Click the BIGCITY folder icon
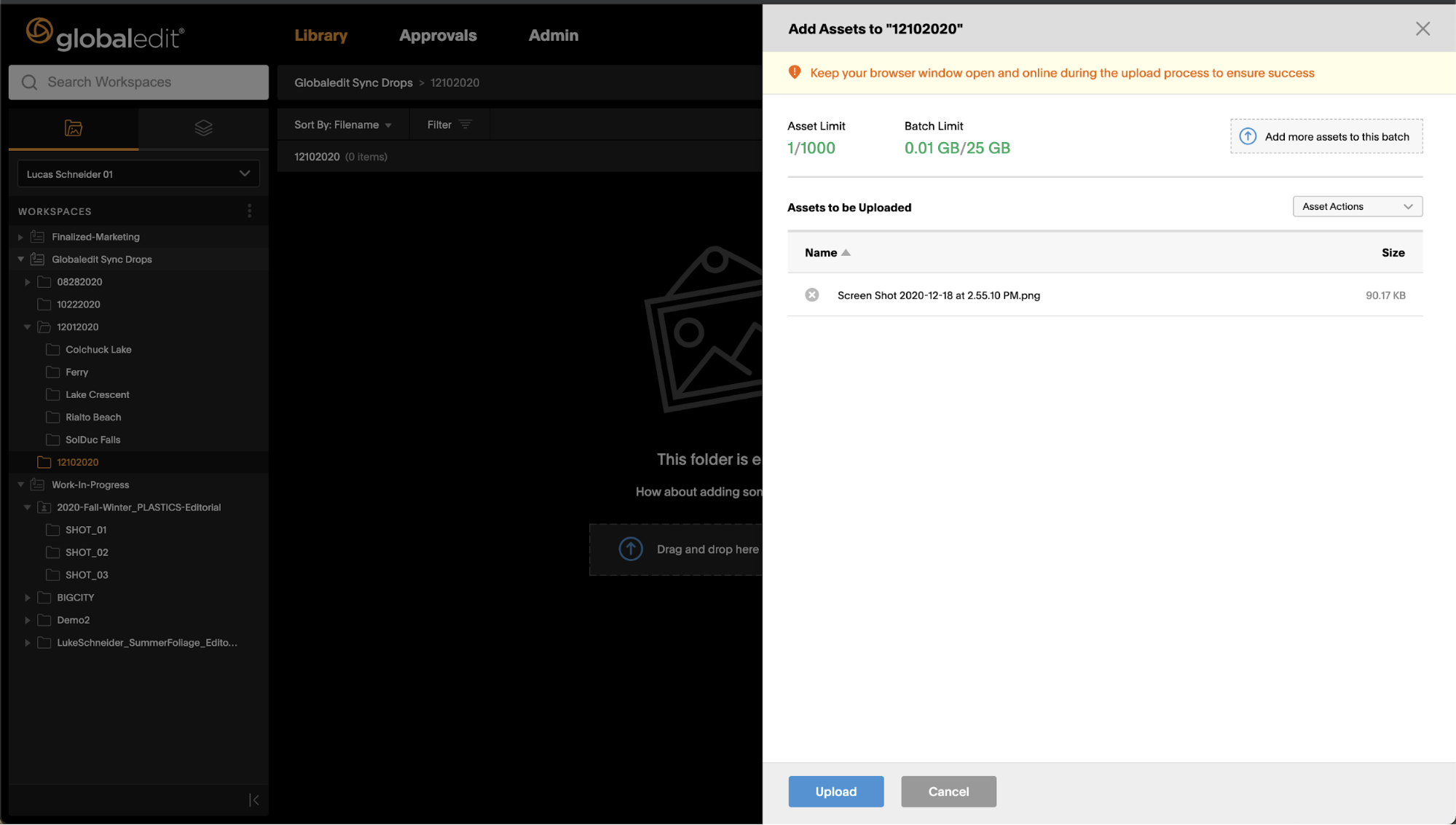The image size is (1456, 825). (44, 598)
